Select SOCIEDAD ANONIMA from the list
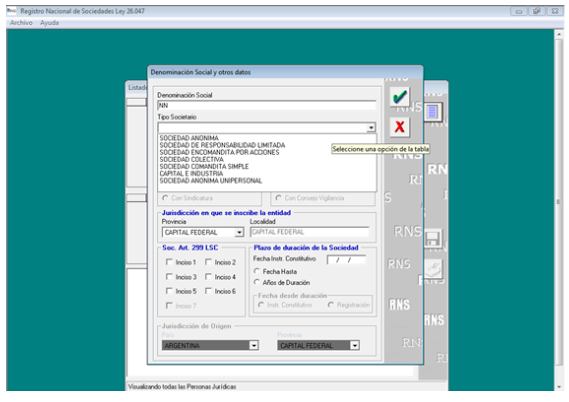 [189, 138]
